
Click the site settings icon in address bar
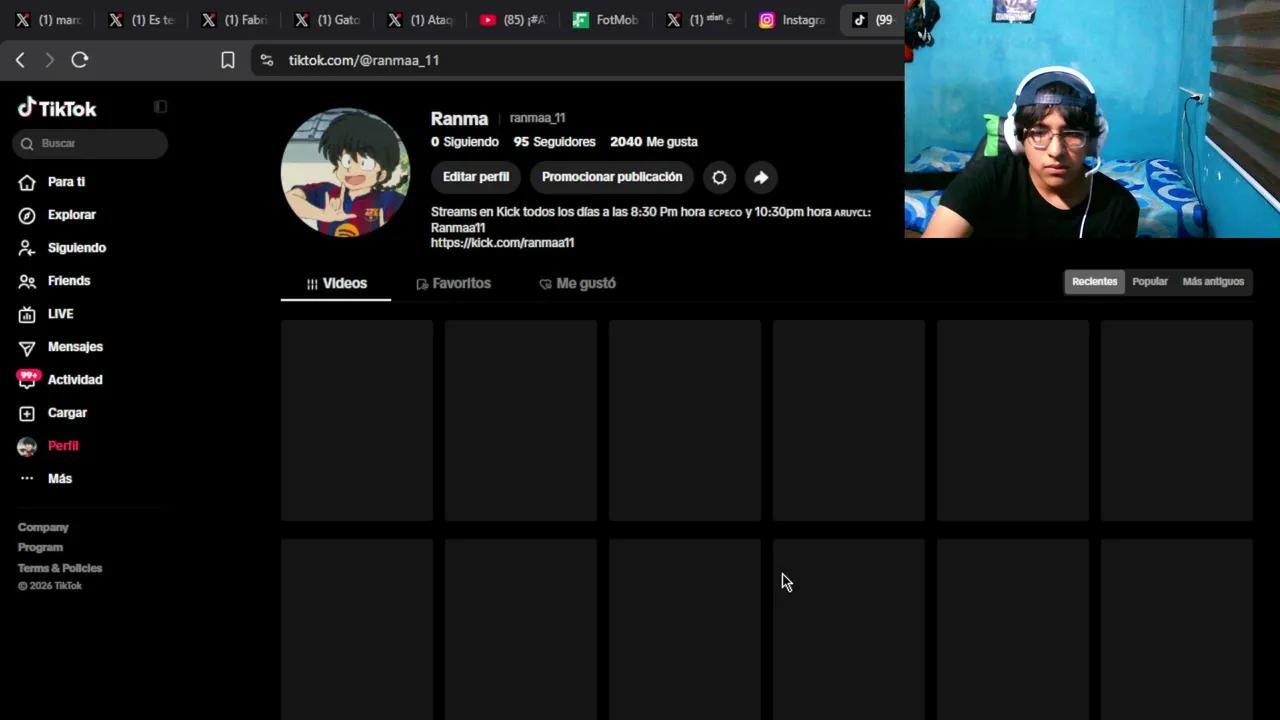tap(266, 60)
